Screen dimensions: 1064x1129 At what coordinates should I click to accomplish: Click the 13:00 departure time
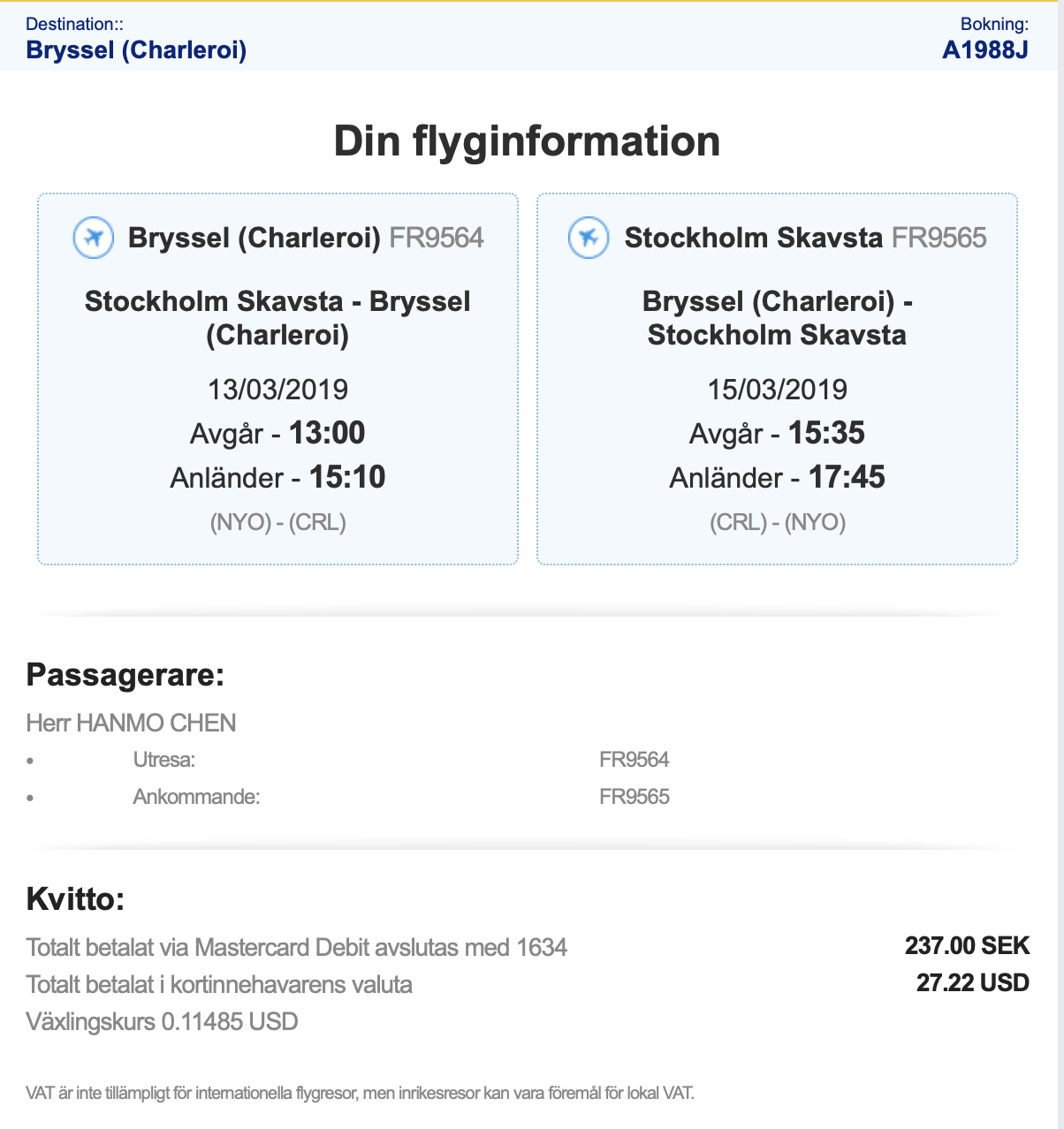click(327, 433)
